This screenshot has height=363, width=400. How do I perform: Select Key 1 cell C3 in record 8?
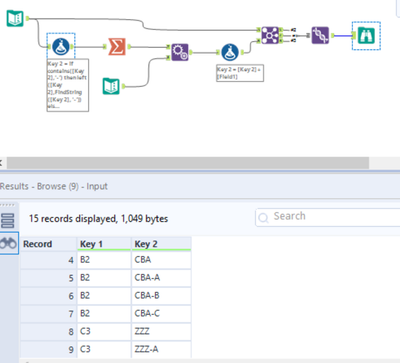104,332
